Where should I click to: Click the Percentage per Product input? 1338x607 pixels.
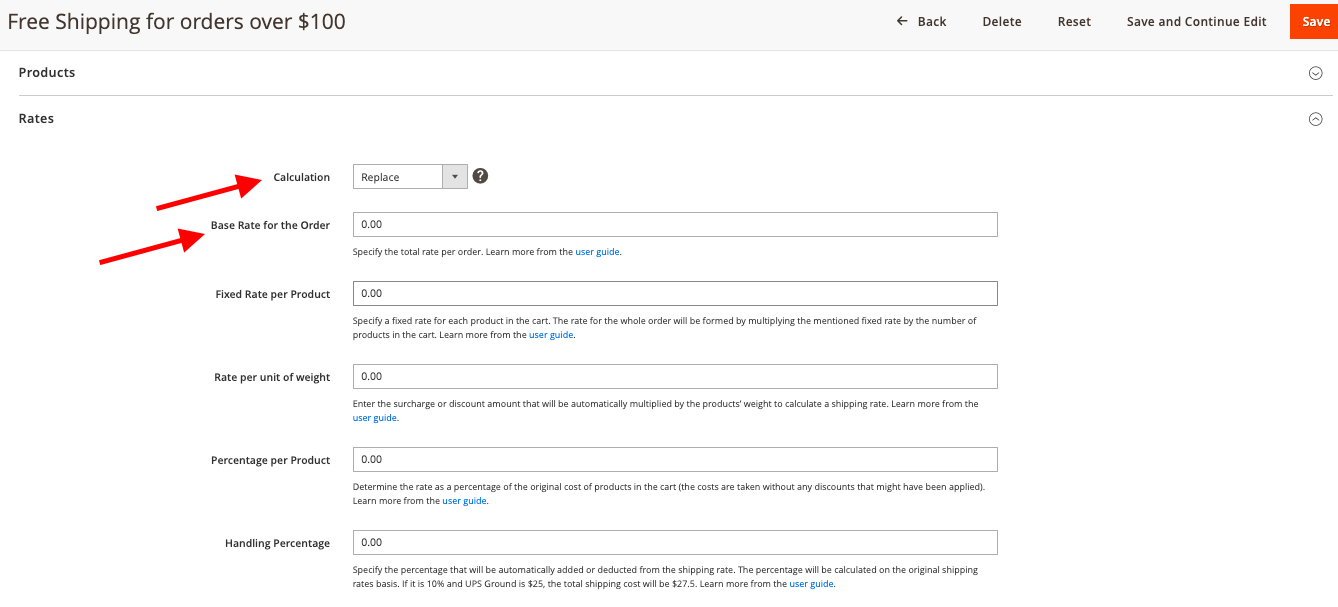(675, 460)
